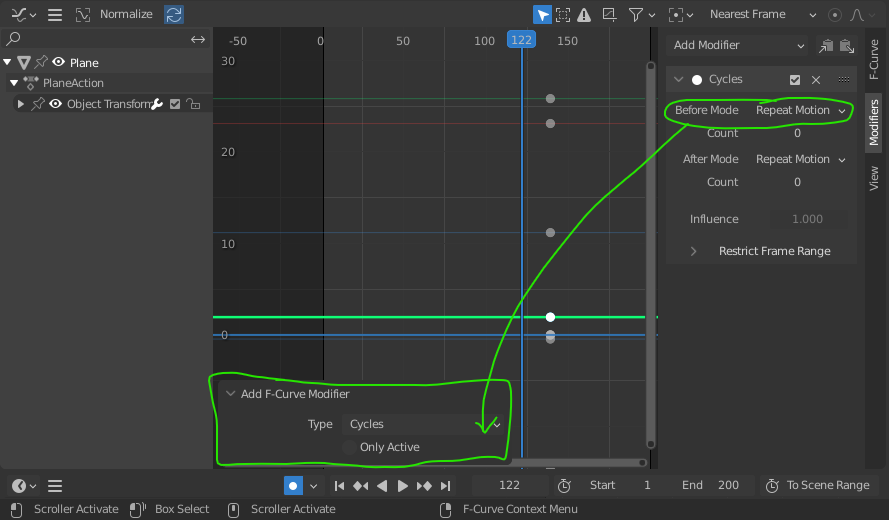Open the Add Modifier dropdown
Image resolution: width=889 pixels, height=520 pixels.
[738, 45]
